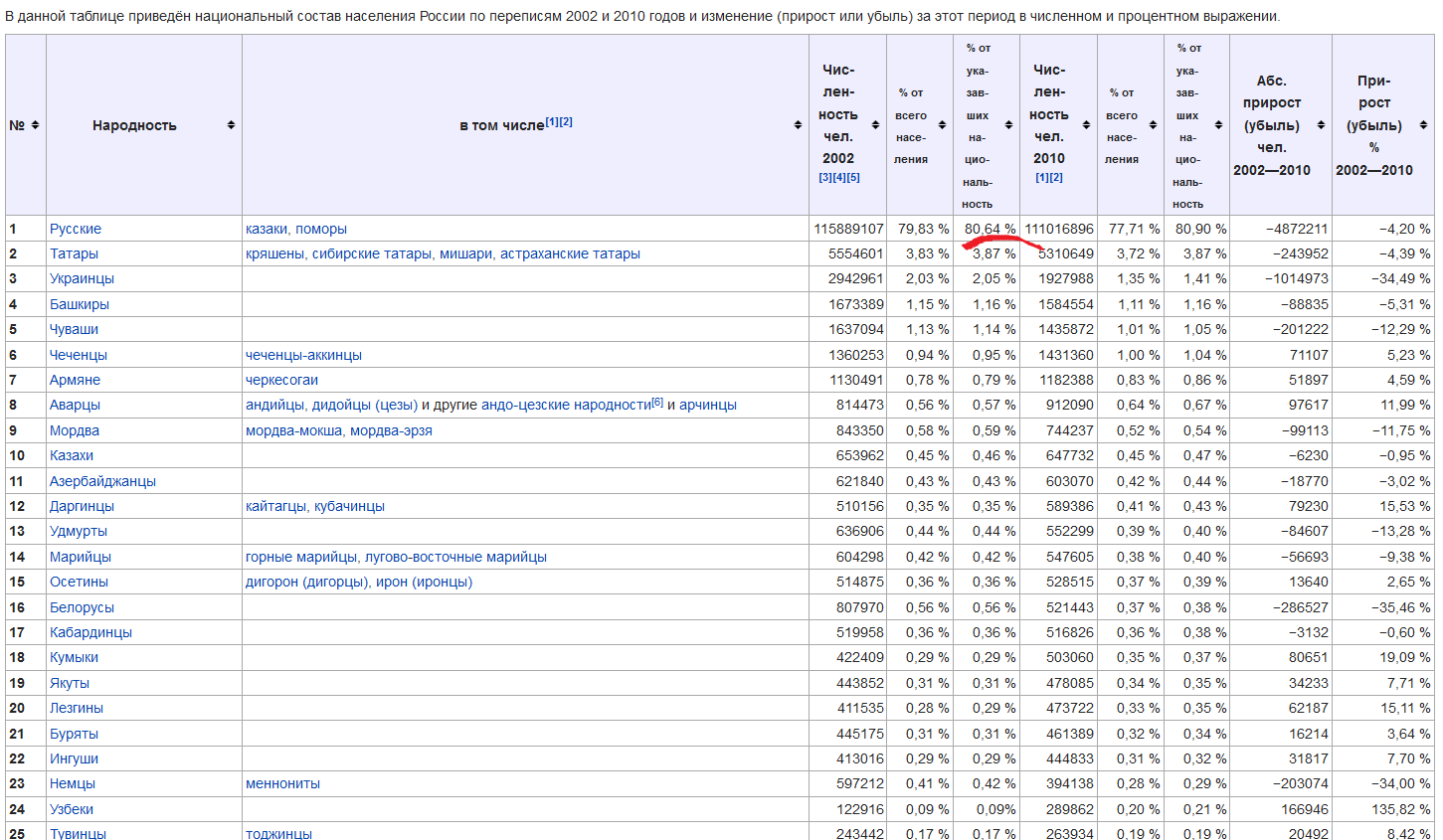Viewport: 1443px width, 840px height.
Task: Open the Марийцы link
Action: 81,557
